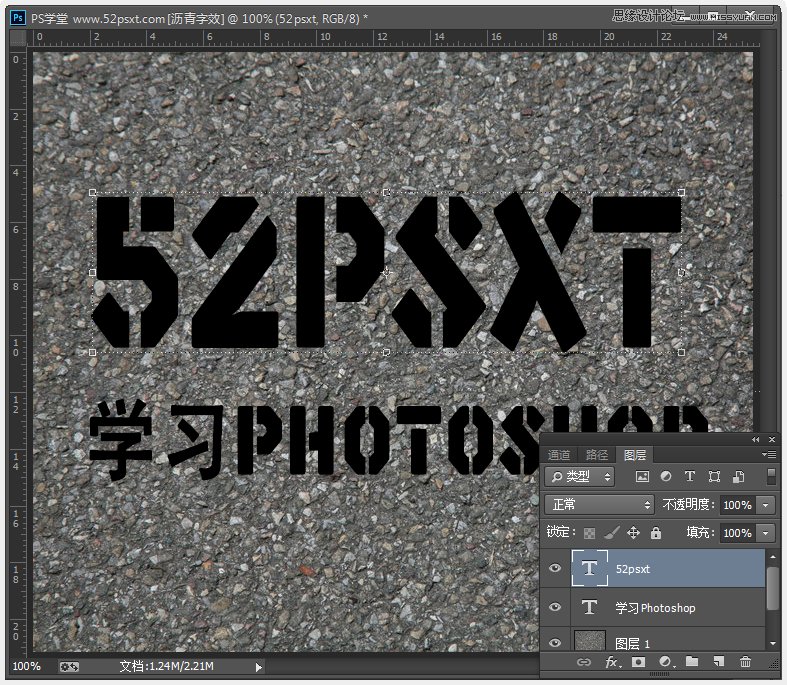Click the 学习Photoshop layer T thumbnail
The width and height of the screenshot is (787, 685).
(589, 607)
